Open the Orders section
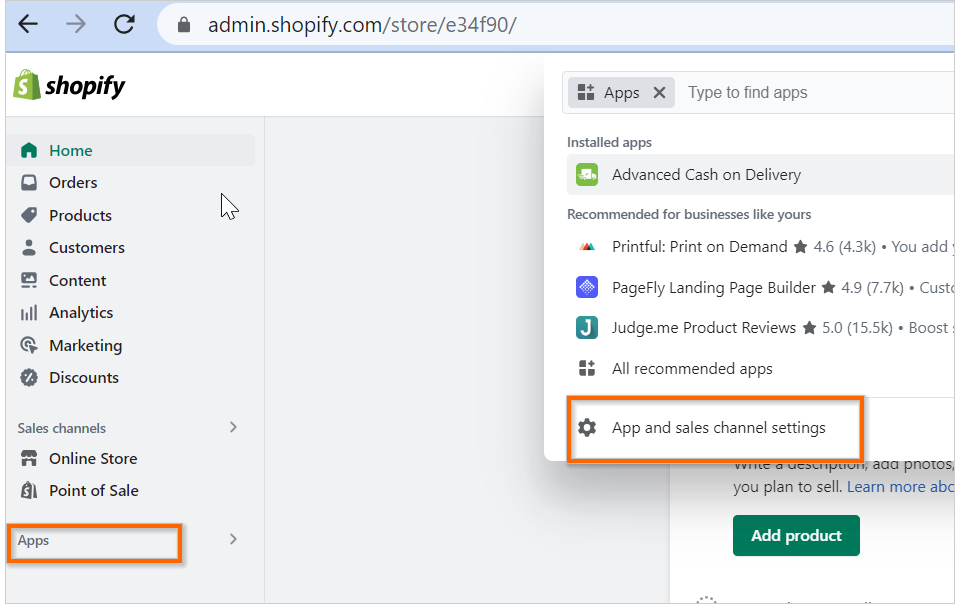This screenshot has height=604, width=955. [x=73, y=183]
